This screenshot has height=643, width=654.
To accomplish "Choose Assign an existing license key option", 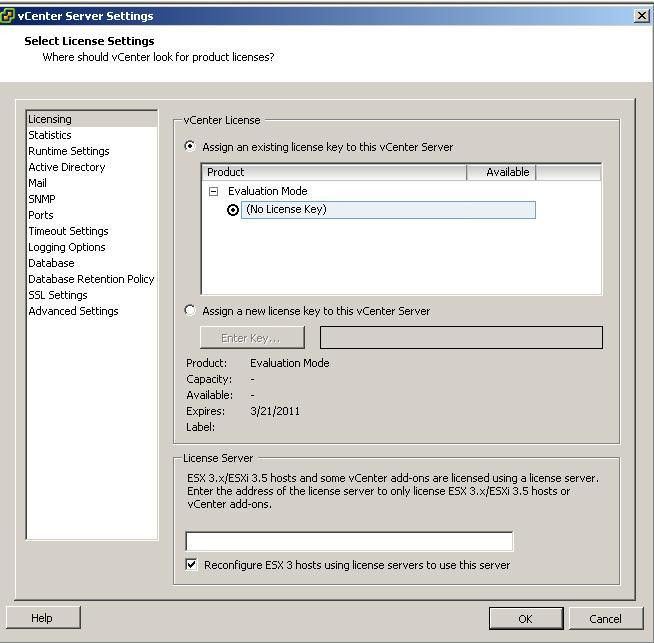I will click(190, 146).
